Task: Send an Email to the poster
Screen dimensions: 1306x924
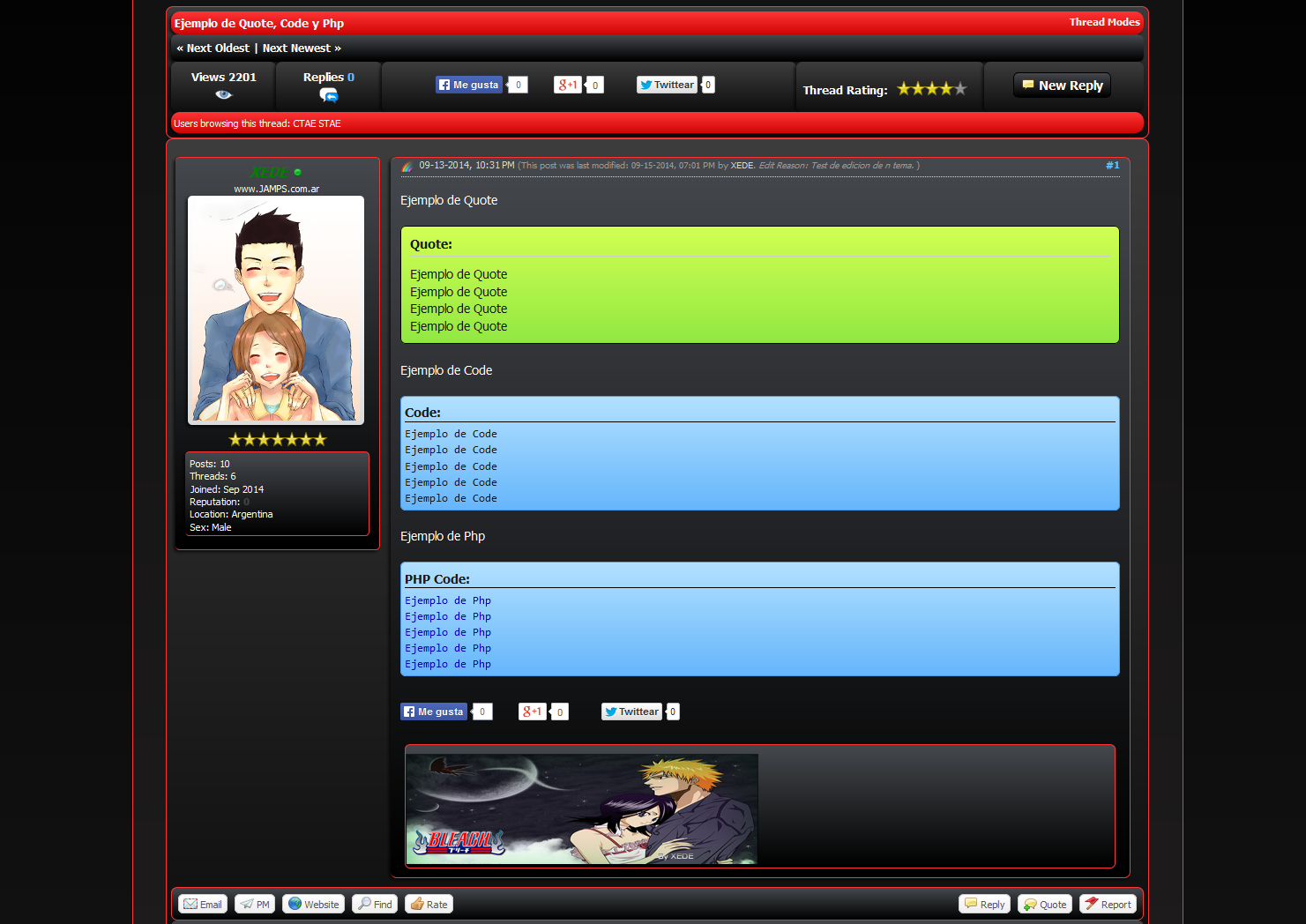Action: tap(203, 904)
